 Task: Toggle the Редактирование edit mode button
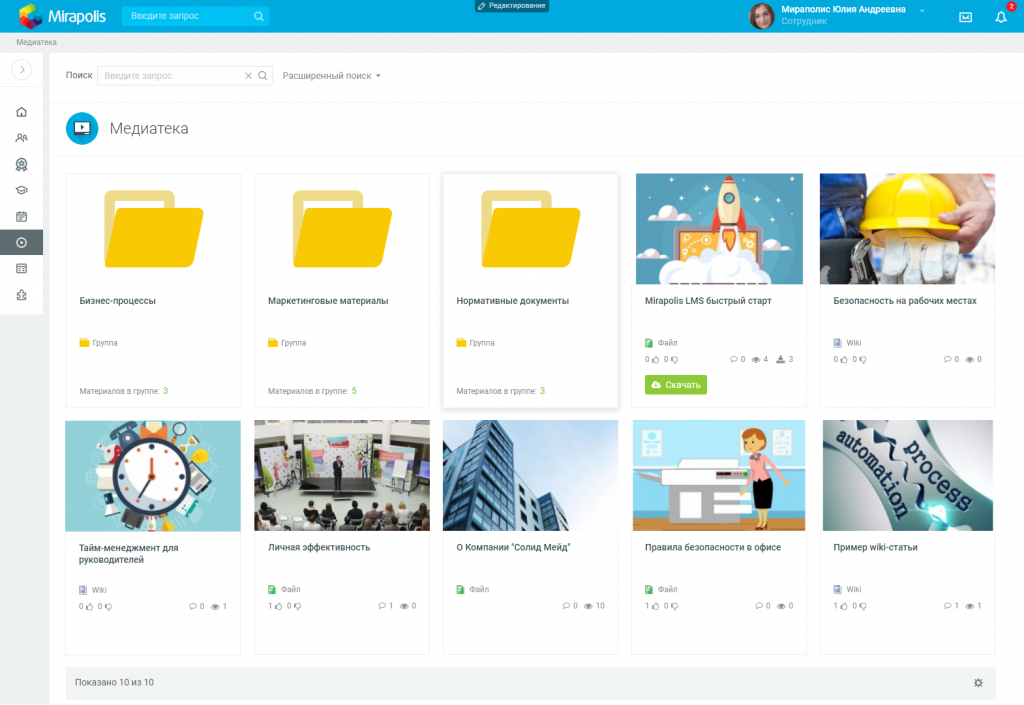(x=512, y=6)
